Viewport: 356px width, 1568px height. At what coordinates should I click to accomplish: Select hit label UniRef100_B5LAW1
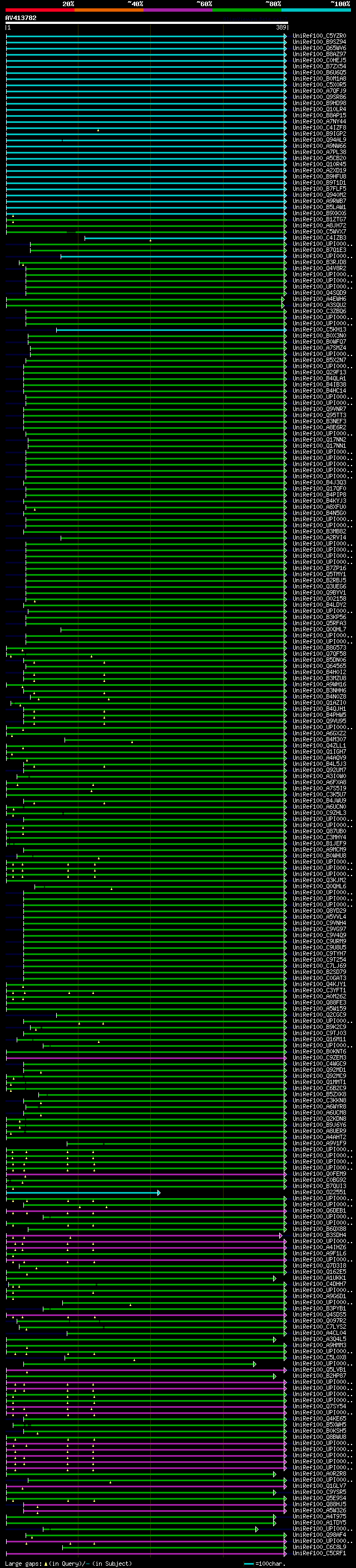point(319,207)
